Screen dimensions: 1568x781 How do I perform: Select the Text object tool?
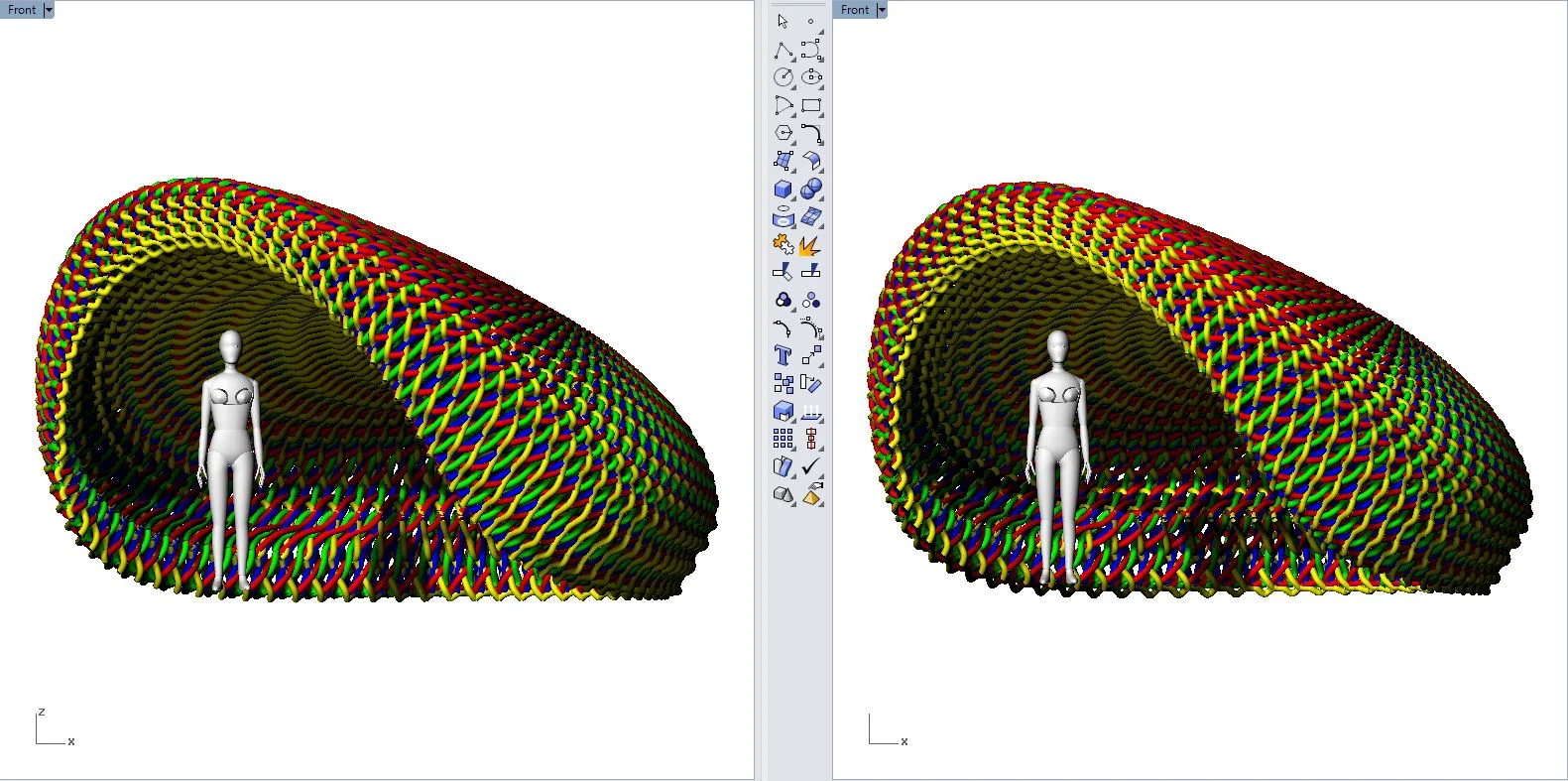click(x=783, y=355)
